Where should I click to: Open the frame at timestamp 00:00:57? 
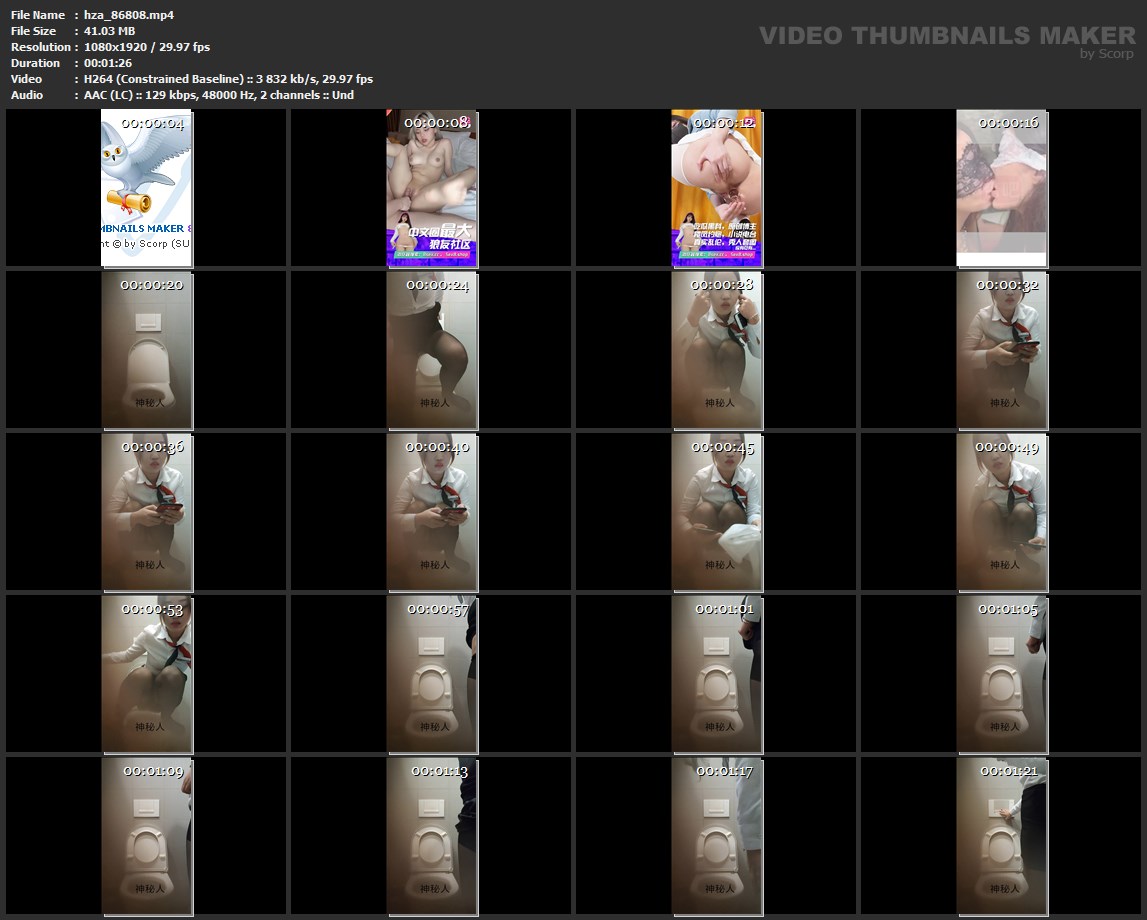[432, 674]
